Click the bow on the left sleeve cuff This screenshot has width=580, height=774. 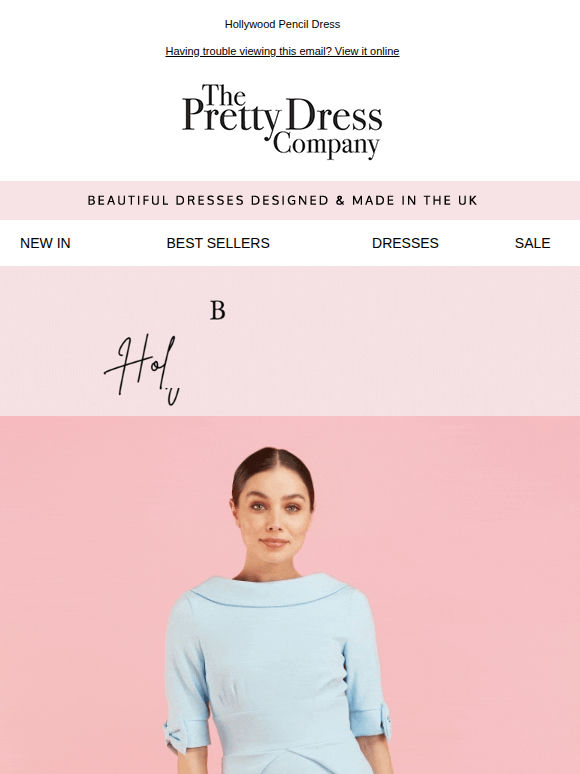point(174,739)
